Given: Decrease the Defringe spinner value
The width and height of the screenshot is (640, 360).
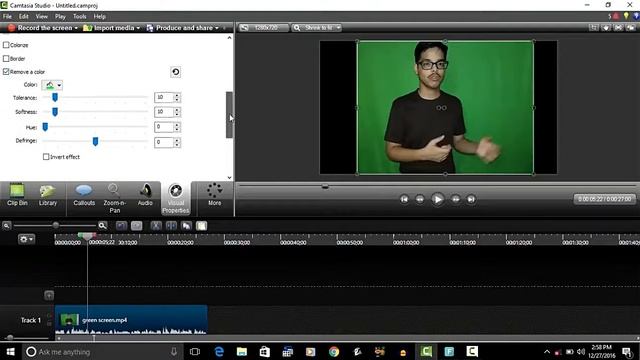Looking at the screenshot, I should pos(177,144).
